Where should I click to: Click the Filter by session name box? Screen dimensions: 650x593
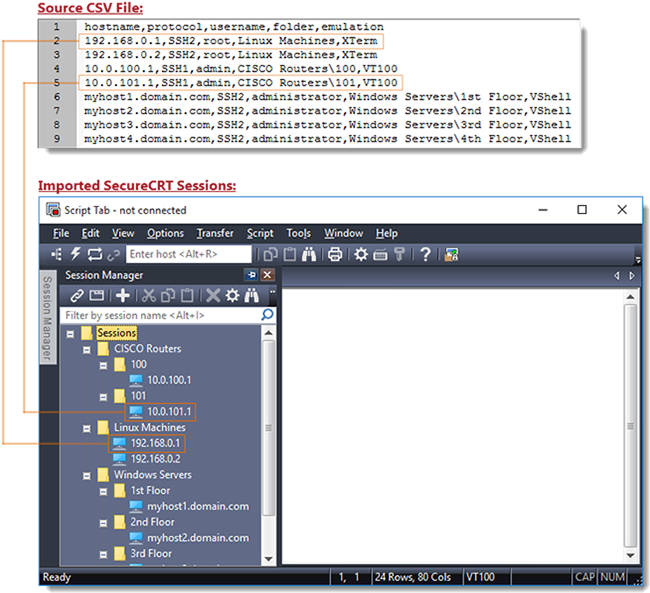160,315
